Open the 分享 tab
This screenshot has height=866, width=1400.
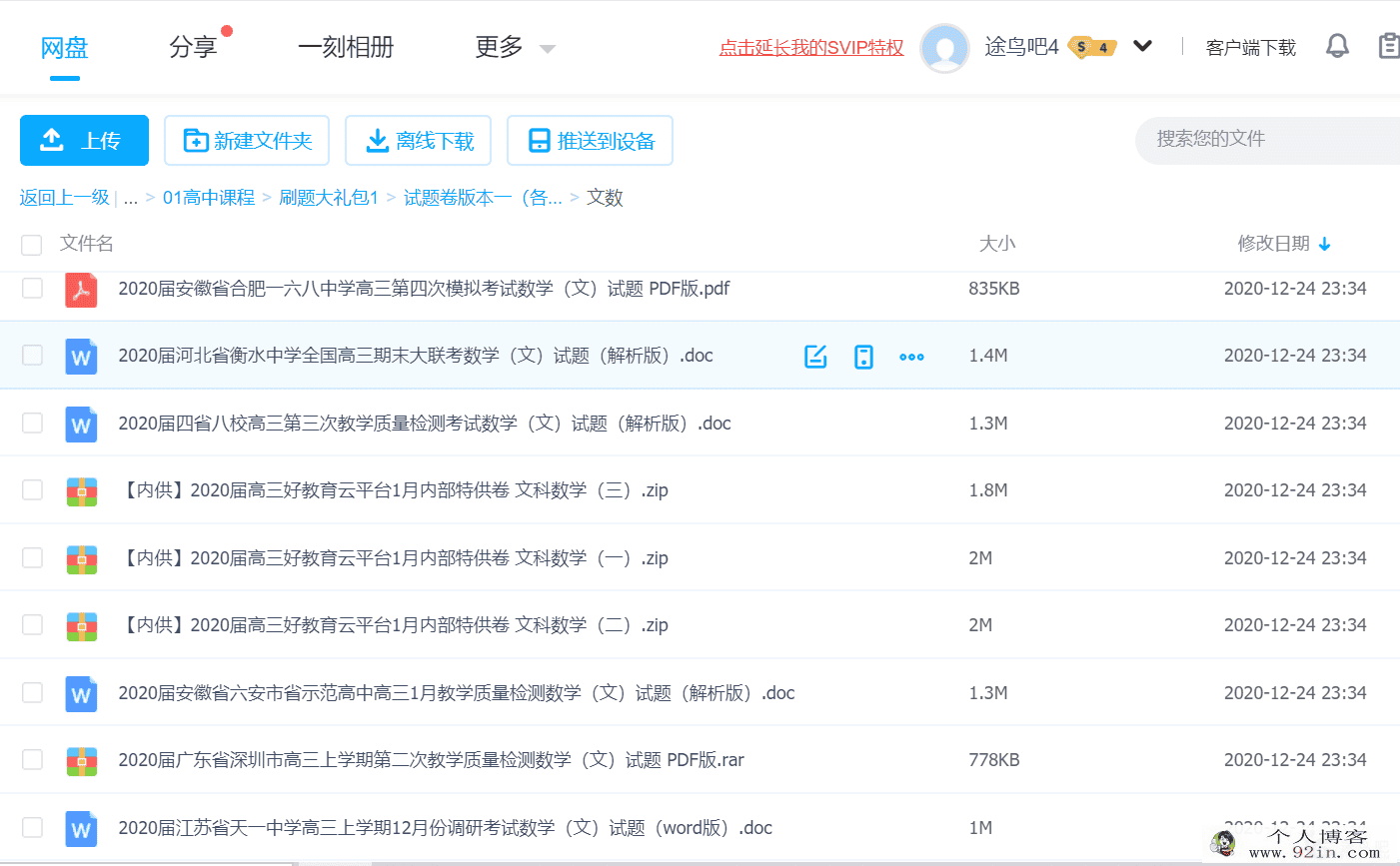[193, 47]
